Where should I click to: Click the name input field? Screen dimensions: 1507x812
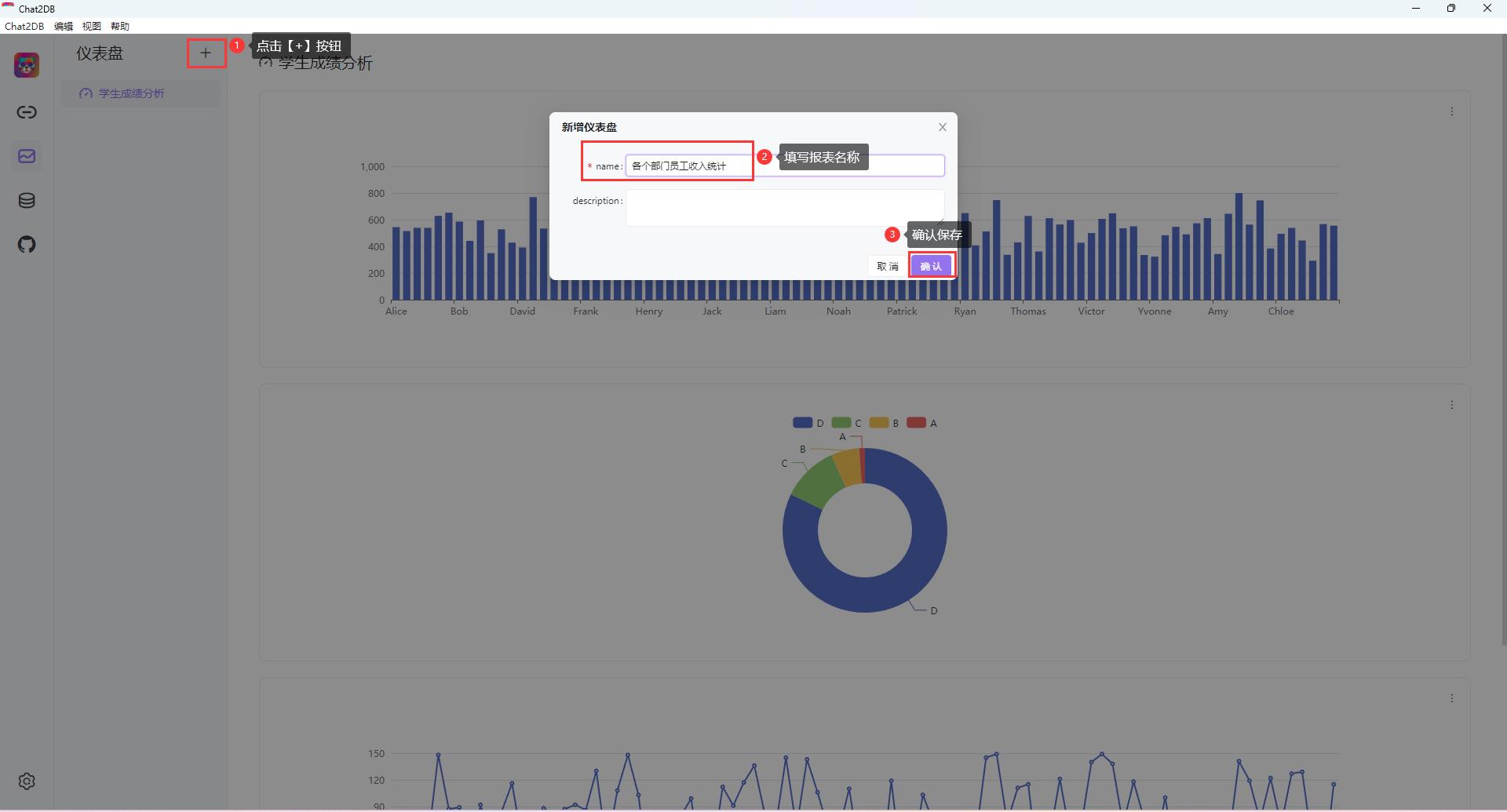(x=785, y=166)
